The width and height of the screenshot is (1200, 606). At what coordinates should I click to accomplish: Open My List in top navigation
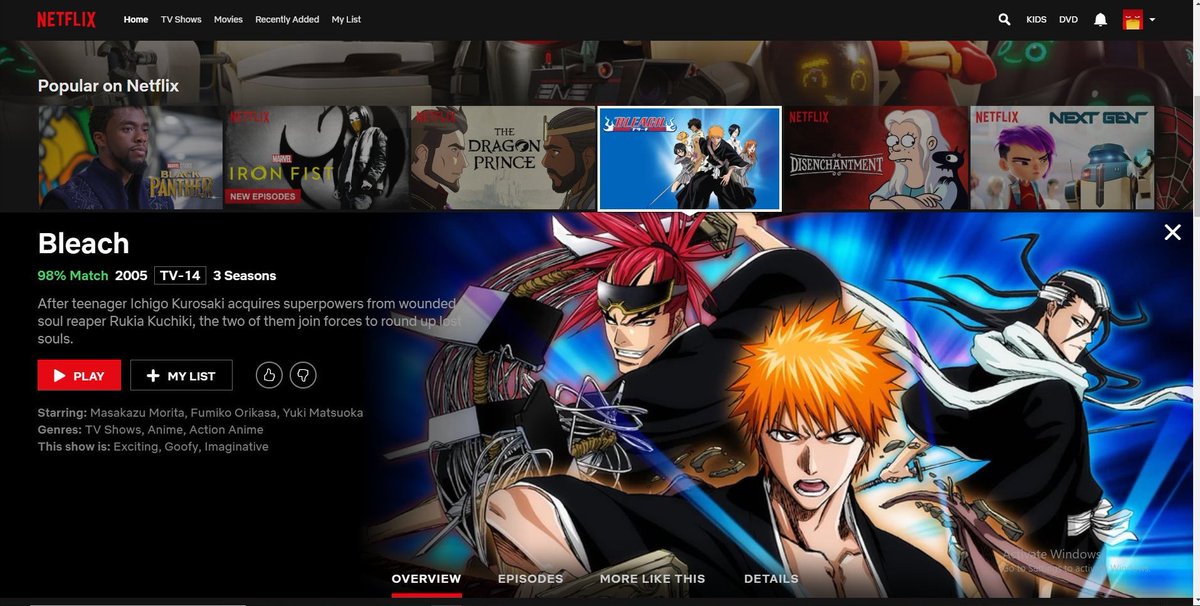coord(346,19)
